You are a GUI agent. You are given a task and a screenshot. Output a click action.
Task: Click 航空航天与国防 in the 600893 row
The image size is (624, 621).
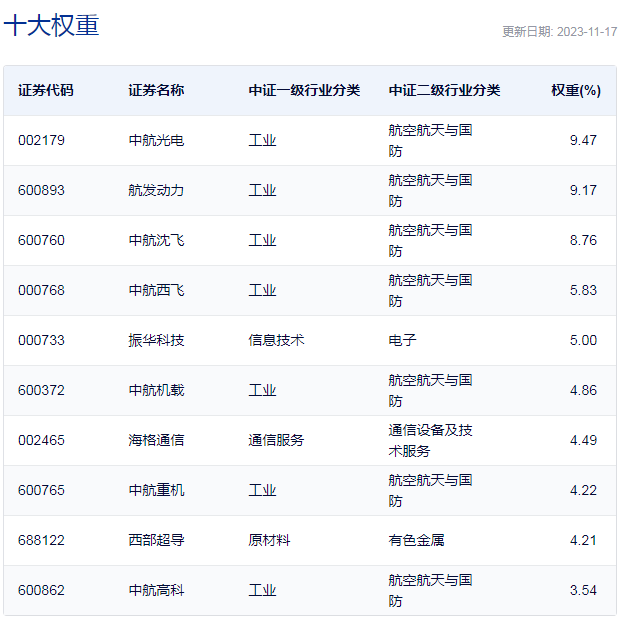430,190
